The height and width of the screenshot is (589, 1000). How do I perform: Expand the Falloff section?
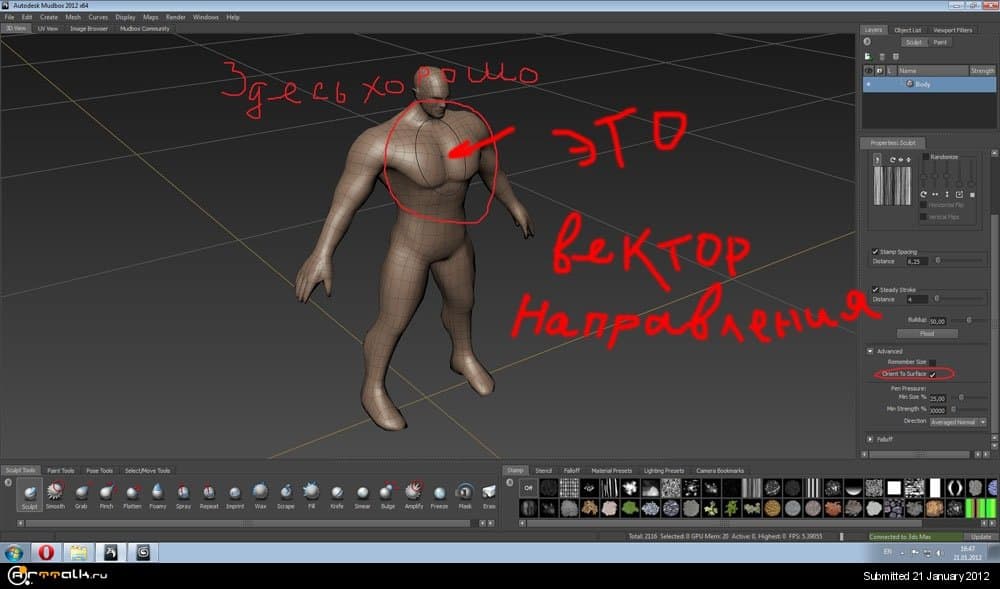pyautogui.click(x=870, y=437)
